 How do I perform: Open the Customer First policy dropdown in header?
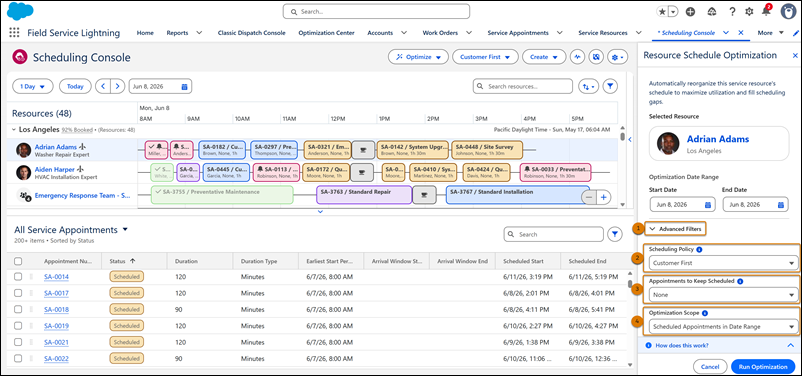[x=485, y=57]
